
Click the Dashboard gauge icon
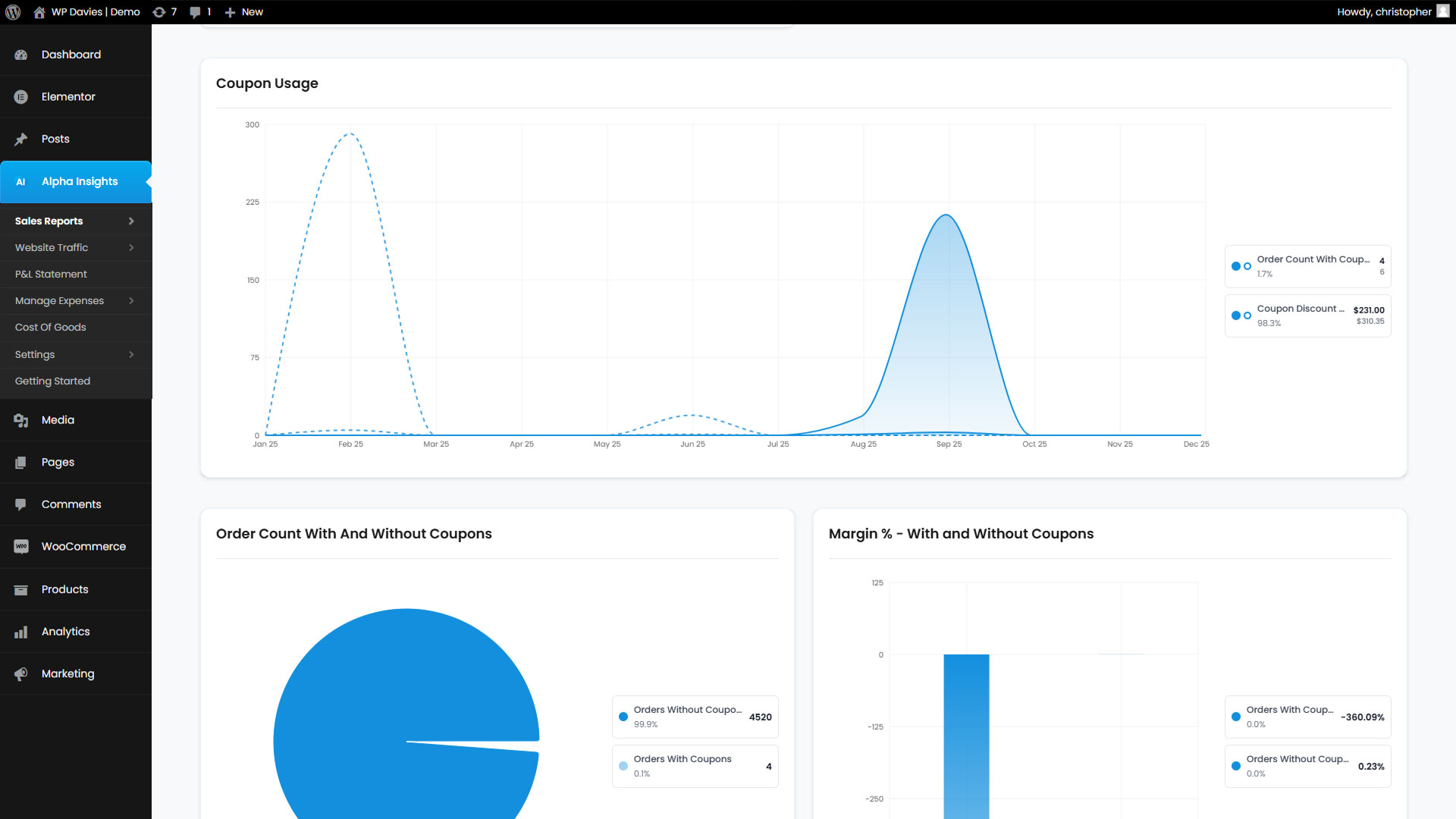[21, 55]
